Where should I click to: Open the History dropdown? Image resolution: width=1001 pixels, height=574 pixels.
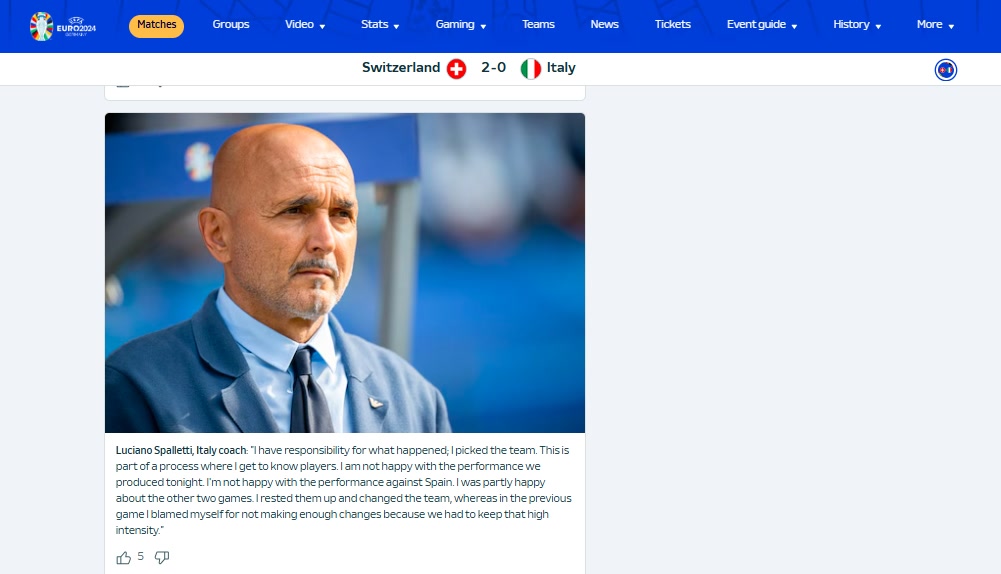857,25
